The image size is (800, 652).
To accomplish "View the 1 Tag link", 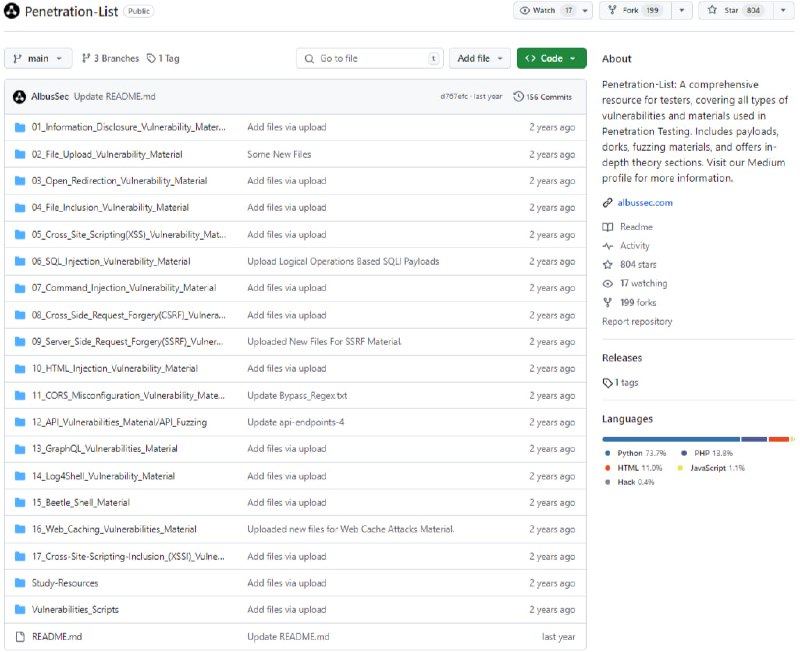I will point(163,59).
